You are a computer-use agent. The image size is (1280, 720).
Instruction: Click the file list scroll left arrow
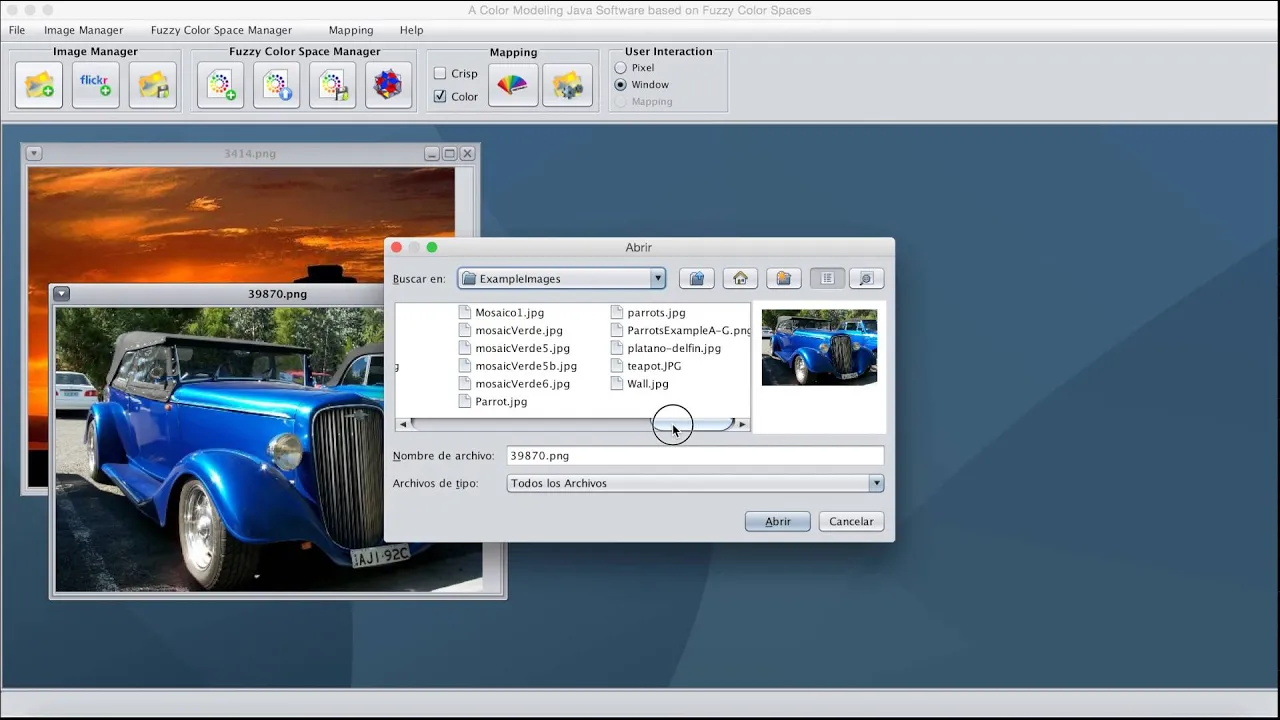tap(403, 424)
